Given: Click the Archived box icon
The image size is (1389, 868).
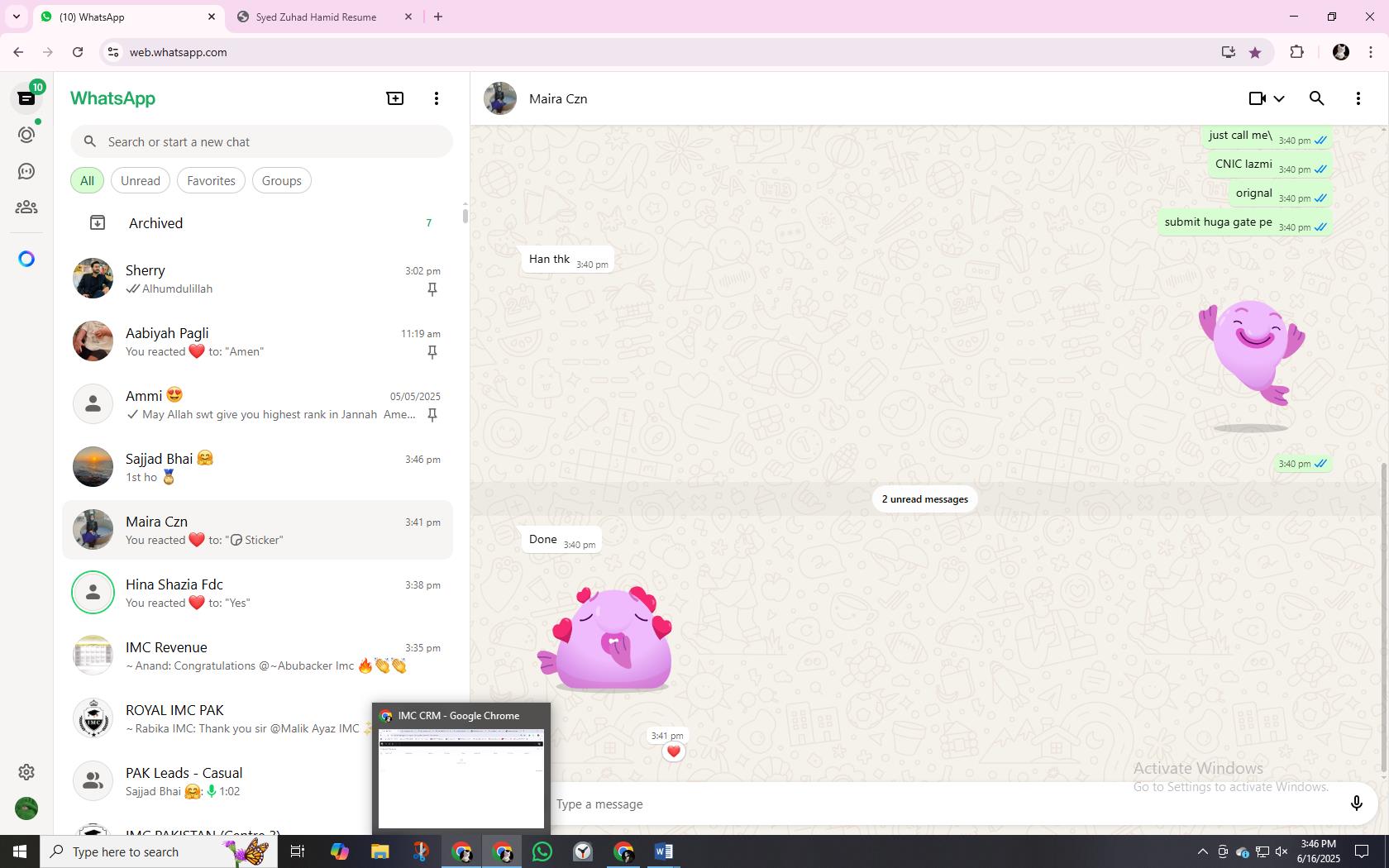Looking at the screenshot, I should pos(98,222).
